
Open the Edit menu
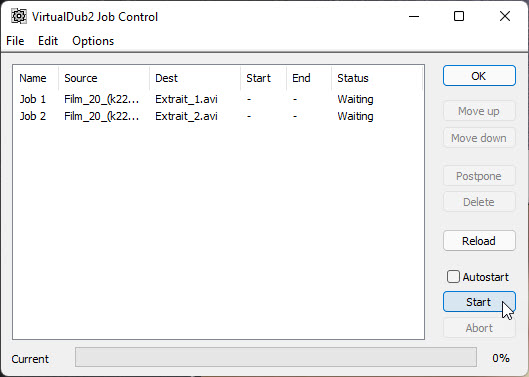point(48,41)
